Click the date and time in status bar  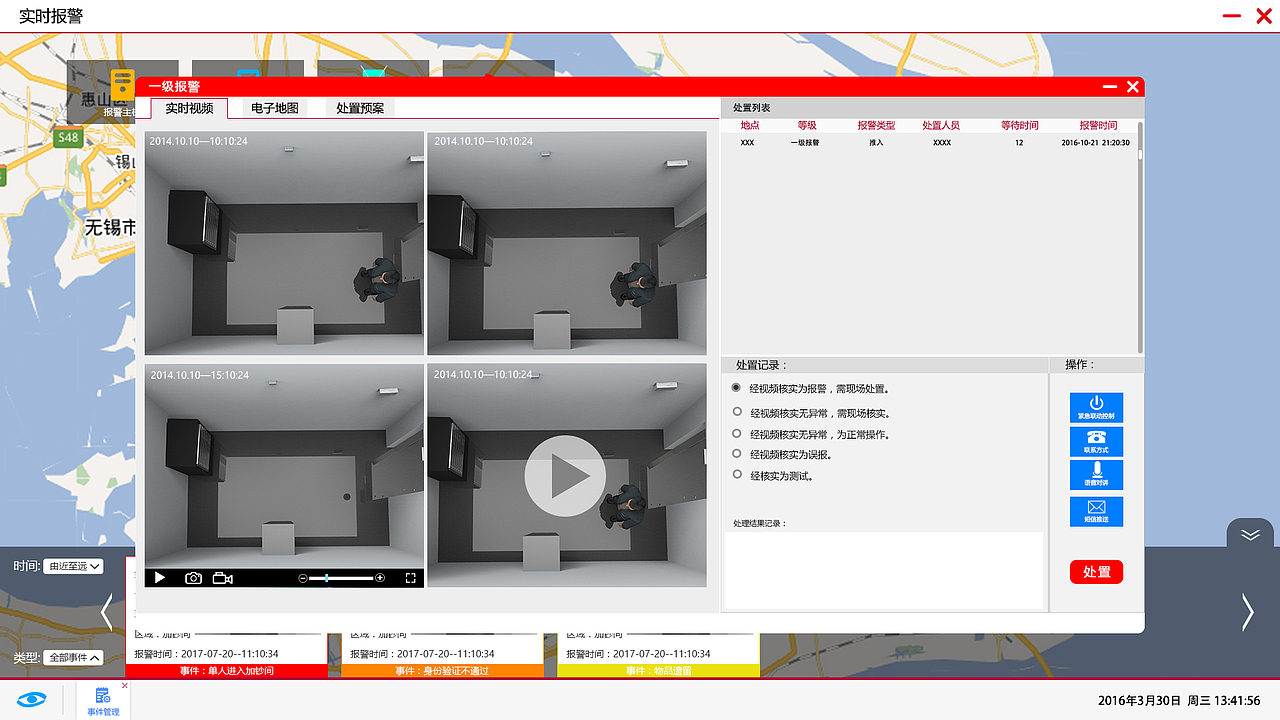[1179, 701]
